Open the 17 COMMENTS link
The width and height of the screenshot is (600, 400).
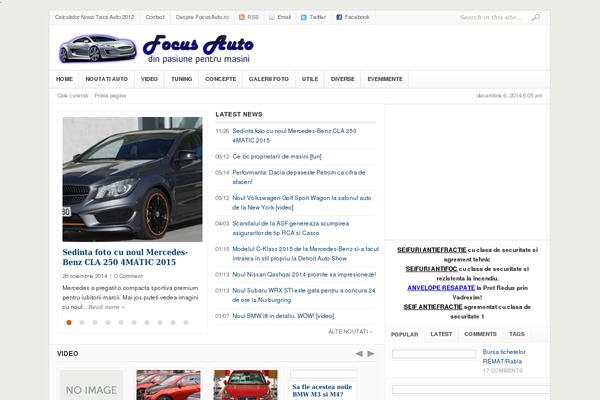(x=502, y=371)
